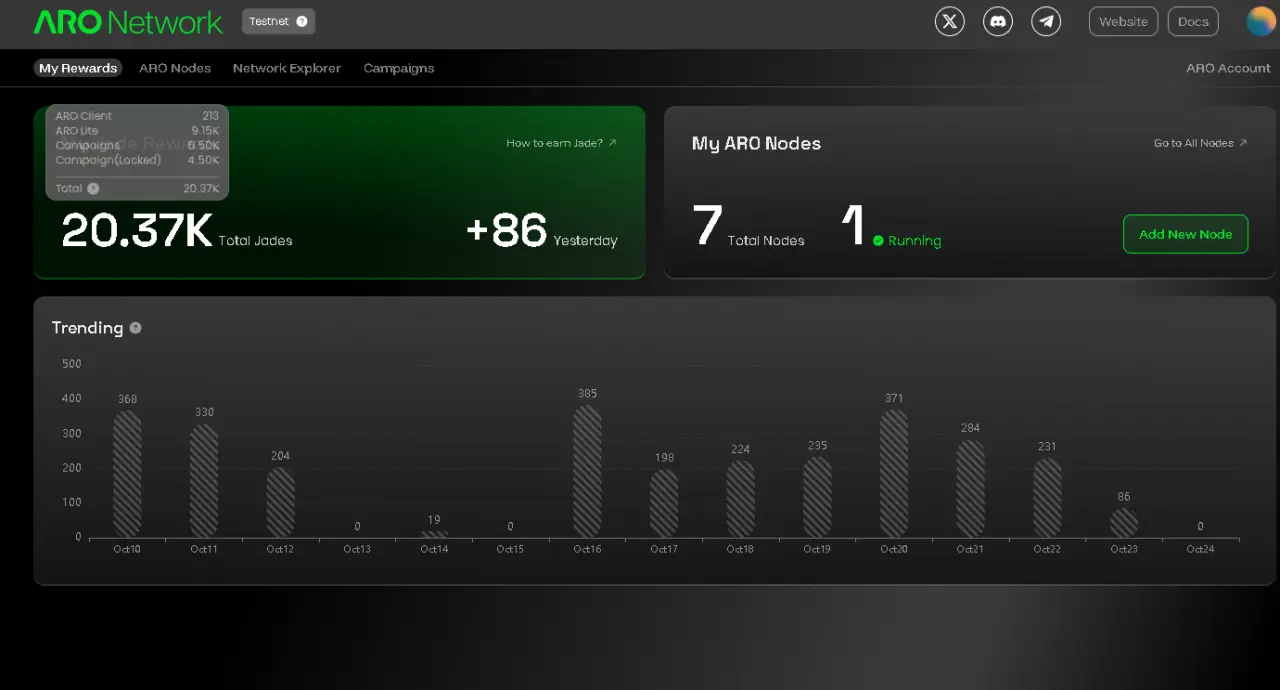This screenshot has height=690, width=1280.
Task: Switch to My Rewards tab
Action: click(x=78, y=68)
